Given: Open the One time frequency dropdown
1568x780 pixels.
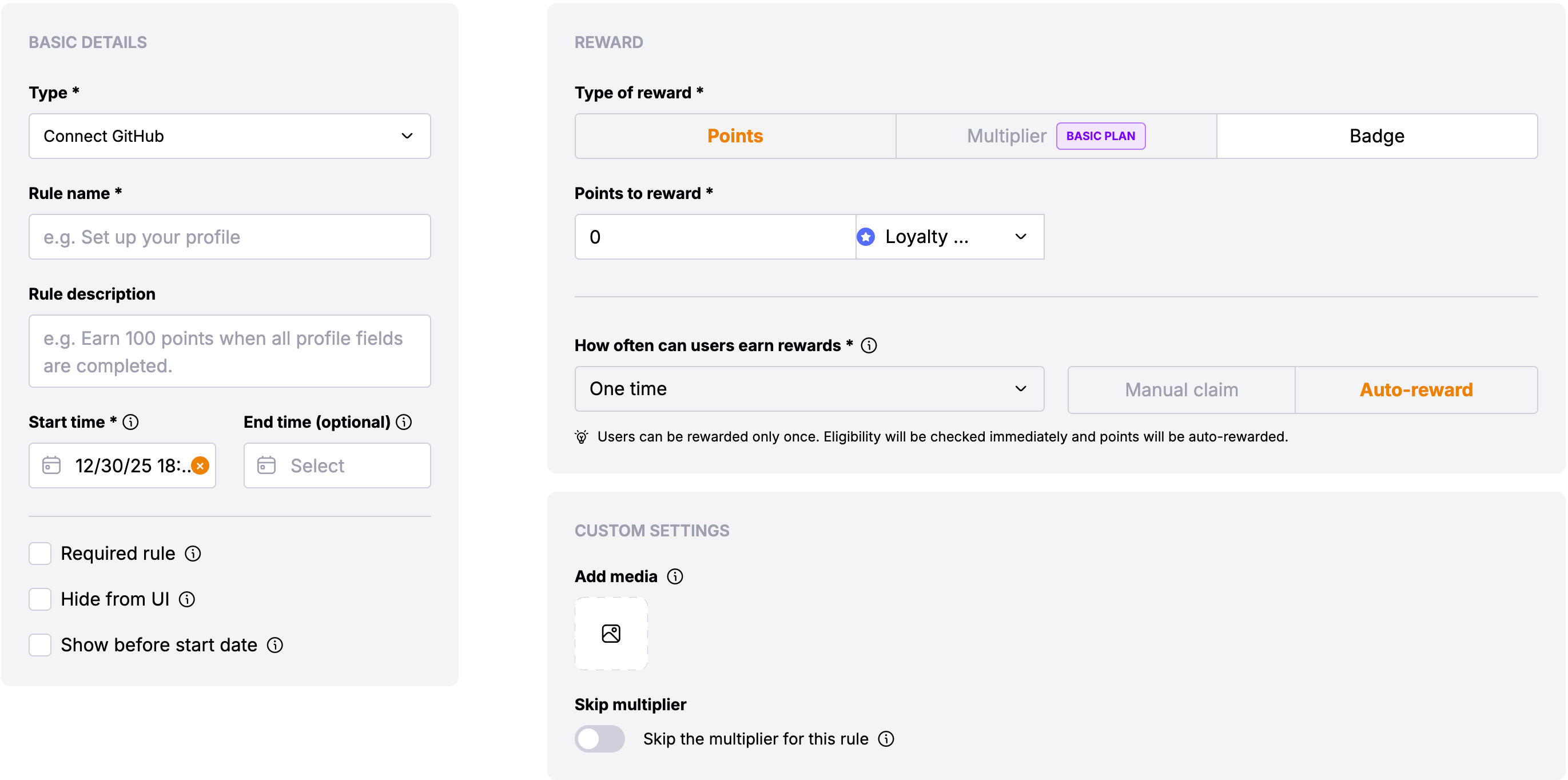Looking at the screenshot, I should tap(809, 388).
